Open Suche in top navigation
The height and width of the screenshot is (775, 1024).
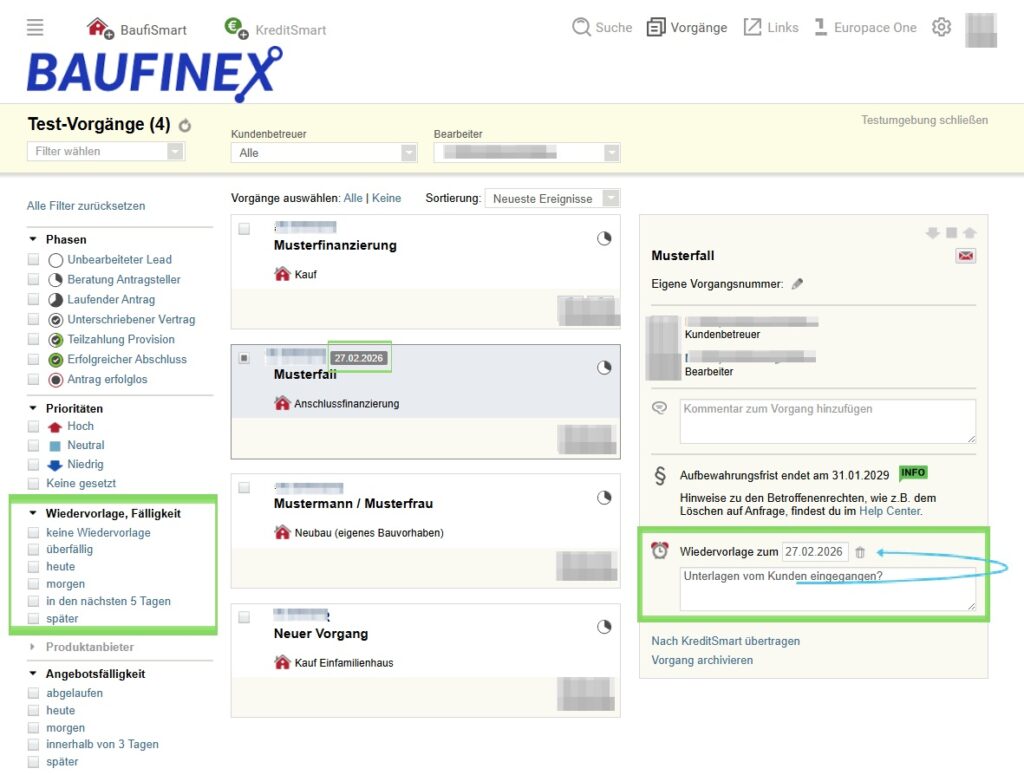(x=602, y=28)
